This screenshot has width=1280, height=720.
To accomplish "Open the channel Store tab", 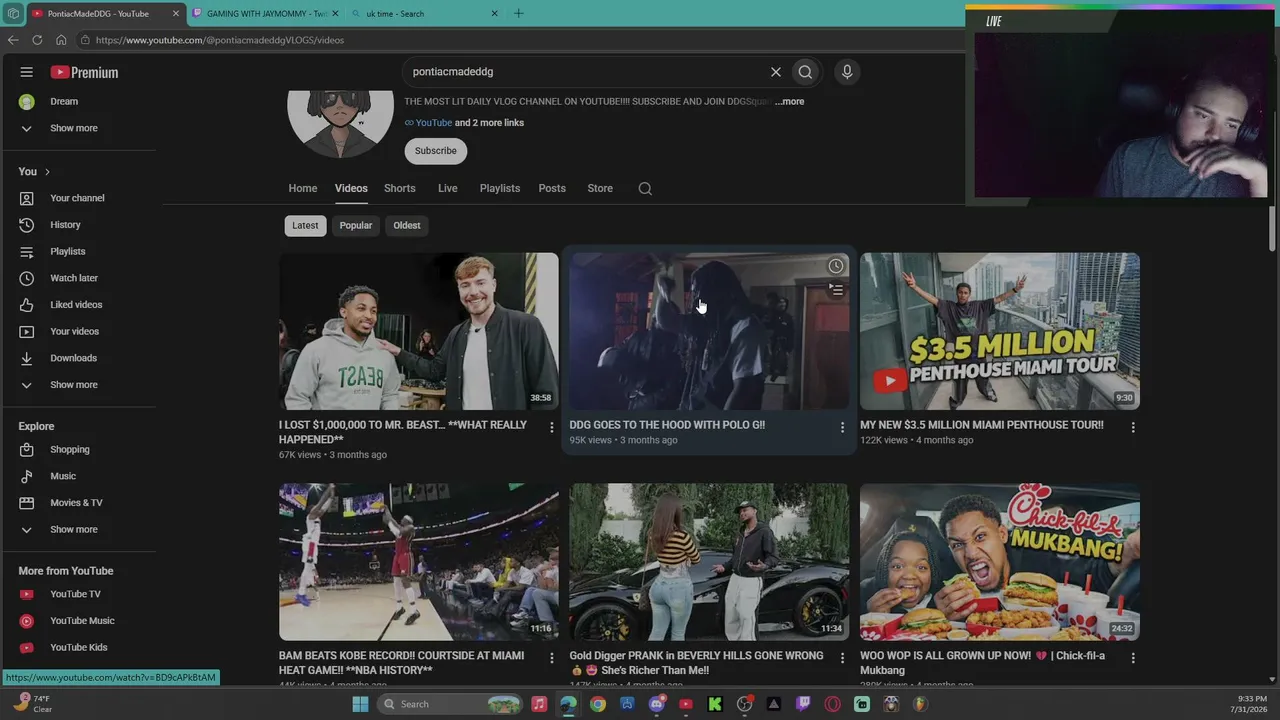I will 600,188.
